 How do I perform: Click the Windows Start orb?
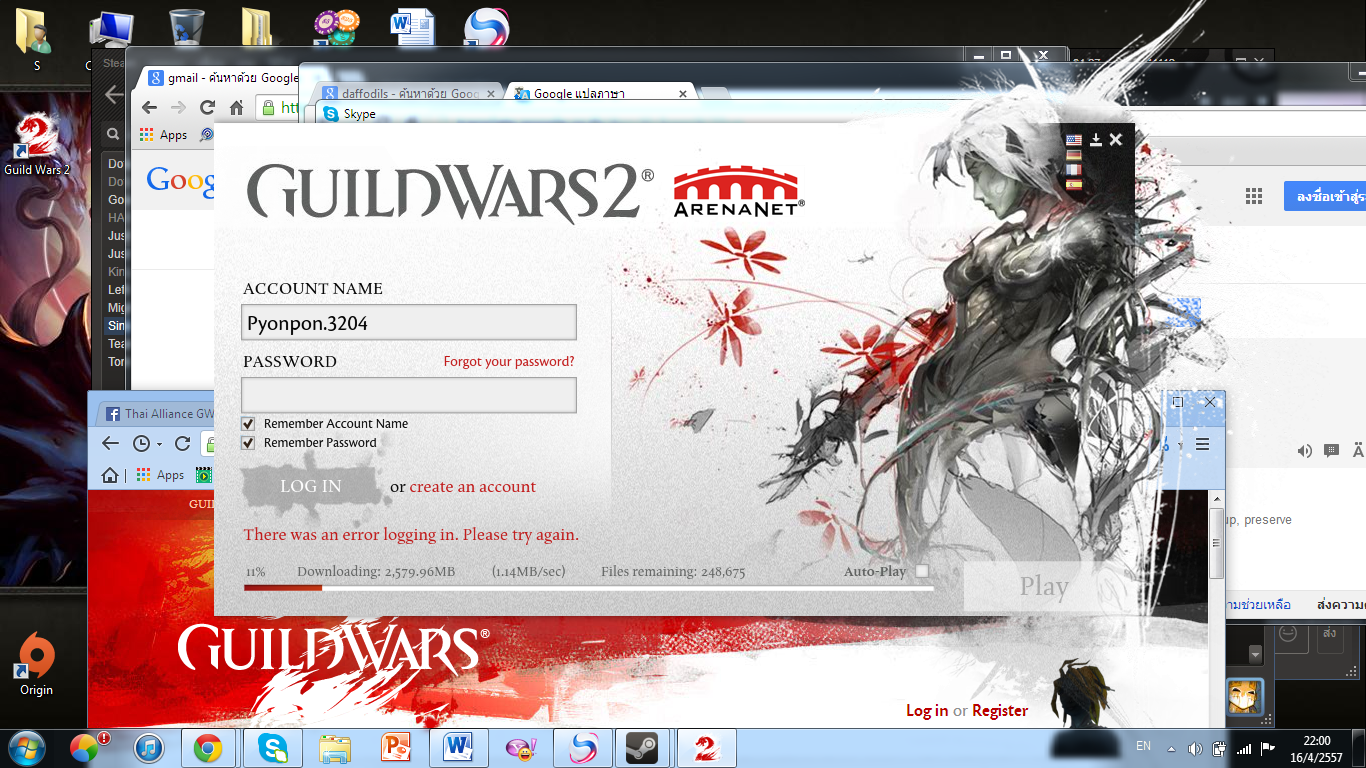click(x=26, y=747)
